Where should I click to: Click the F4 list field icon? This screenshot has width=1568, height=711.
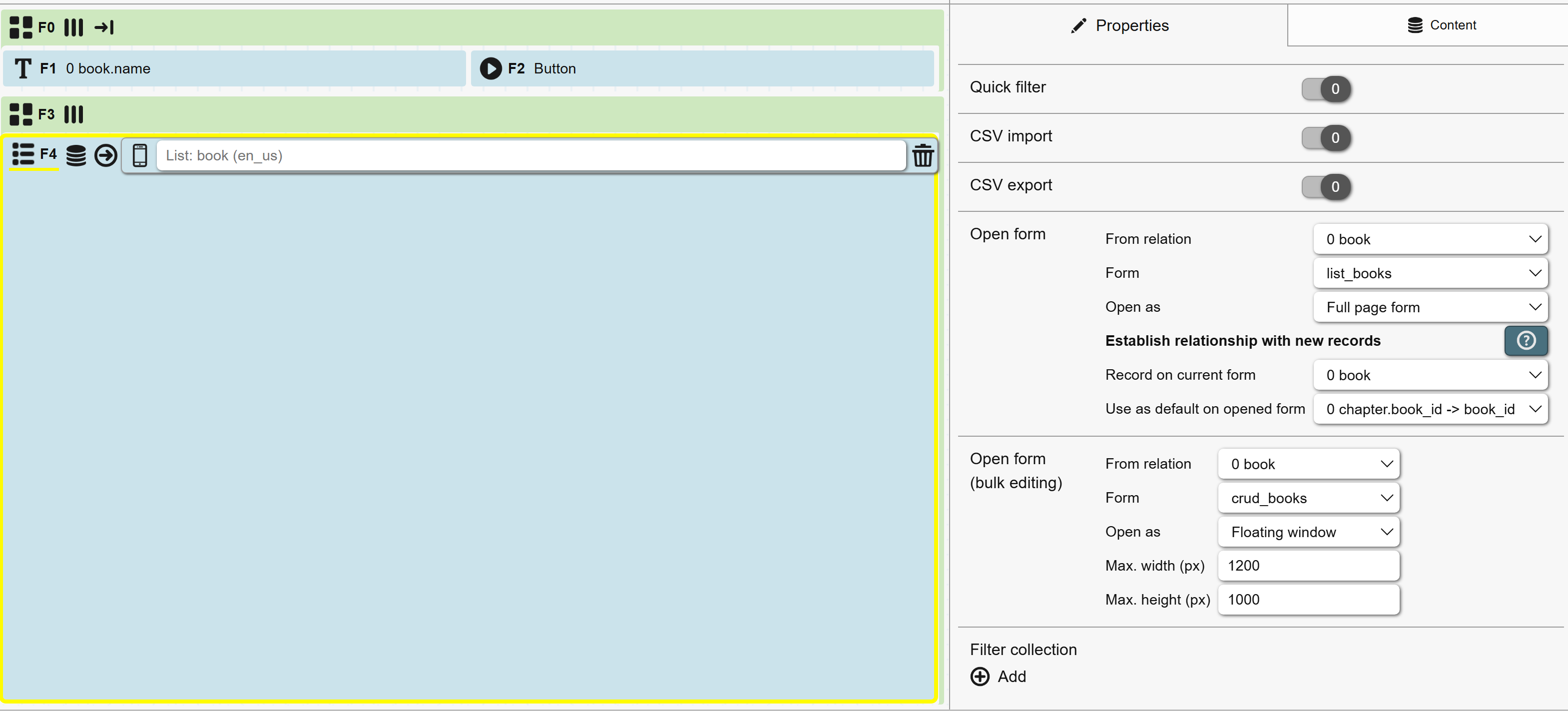(23, 154)
